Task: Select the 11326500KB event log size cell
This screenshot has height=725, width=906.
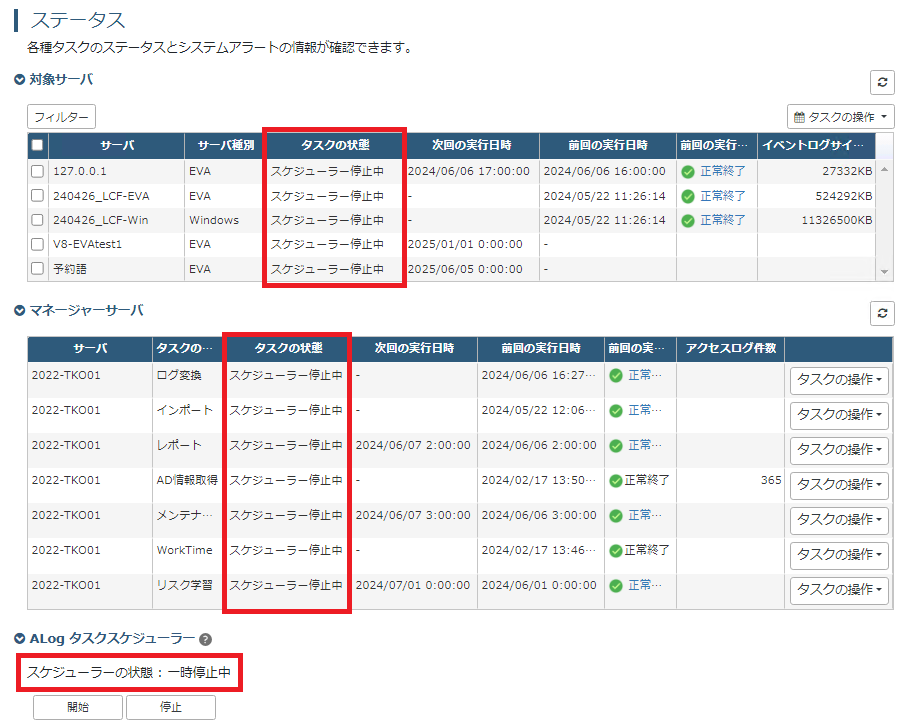Action: pos(816,220)
